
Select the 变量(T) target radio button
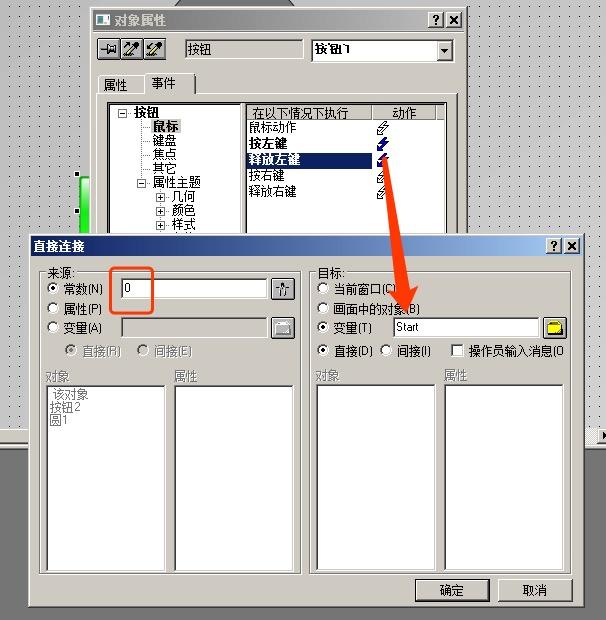pyautogui.click(x=323, y=327)
